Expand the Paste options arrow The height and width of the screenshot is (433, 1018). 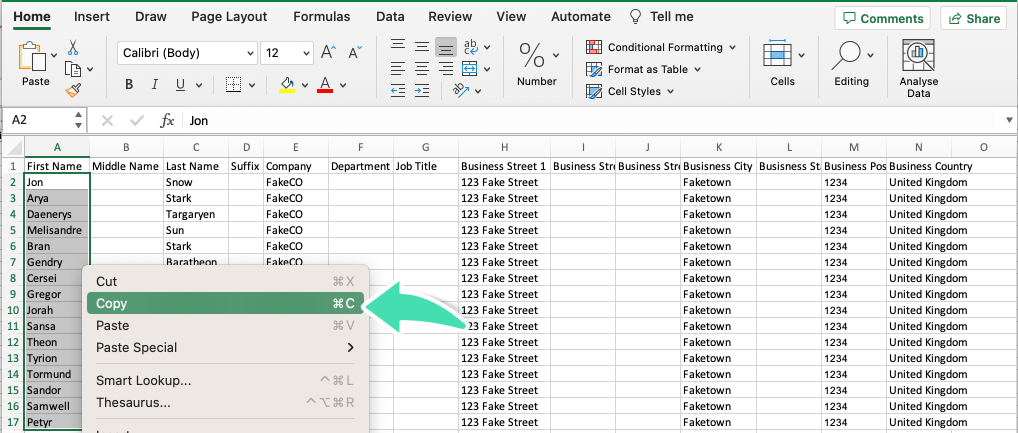(54, 55)
